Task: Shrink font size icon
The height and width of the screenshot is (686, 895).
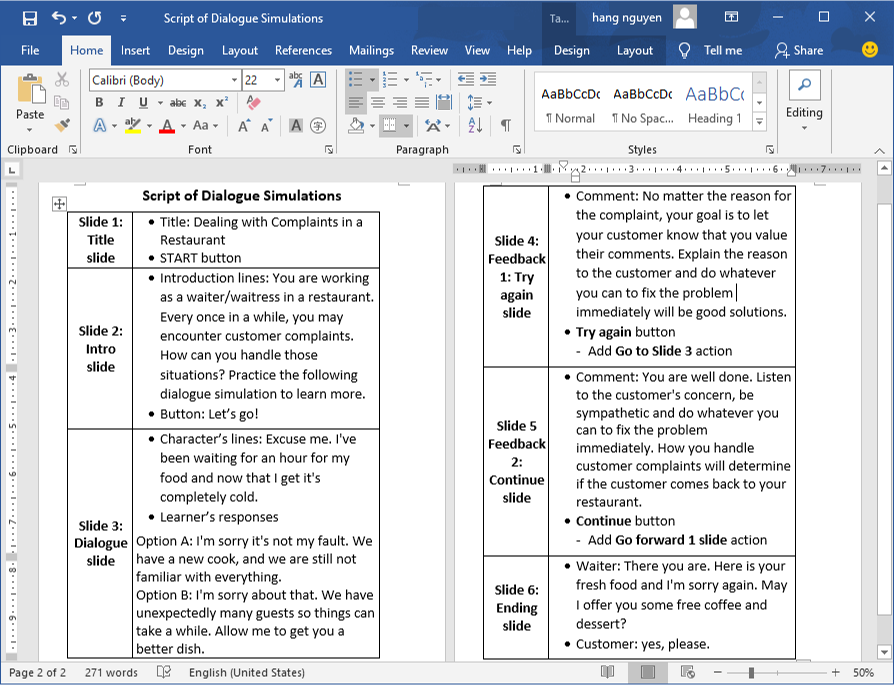Action: tap(267, 126)
